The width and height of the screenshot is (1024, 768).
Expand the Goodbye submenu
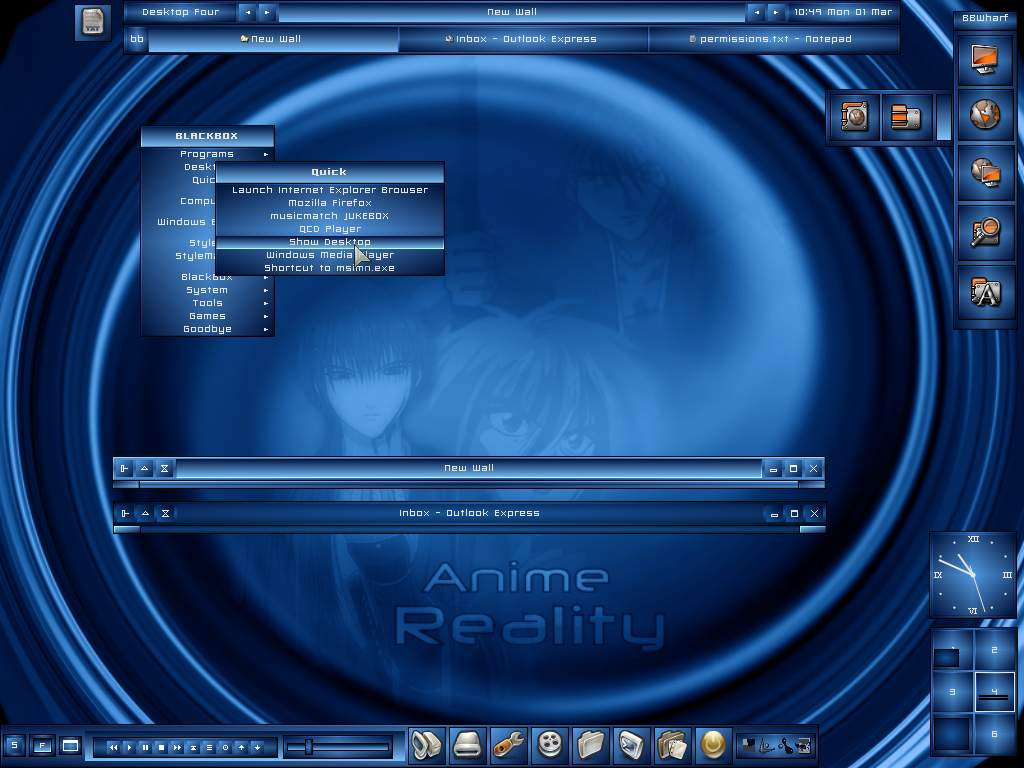[x=207, y=329]
